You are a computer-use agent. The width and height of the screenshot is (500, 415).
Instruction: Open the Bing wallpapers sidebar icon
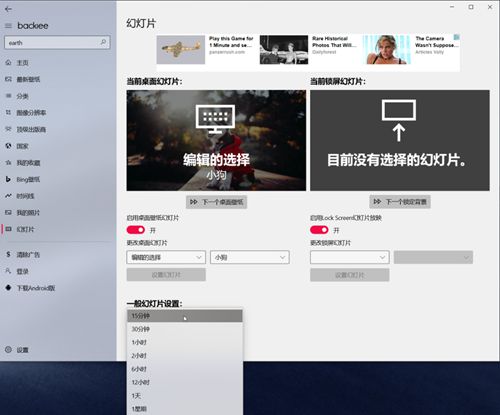8,179
